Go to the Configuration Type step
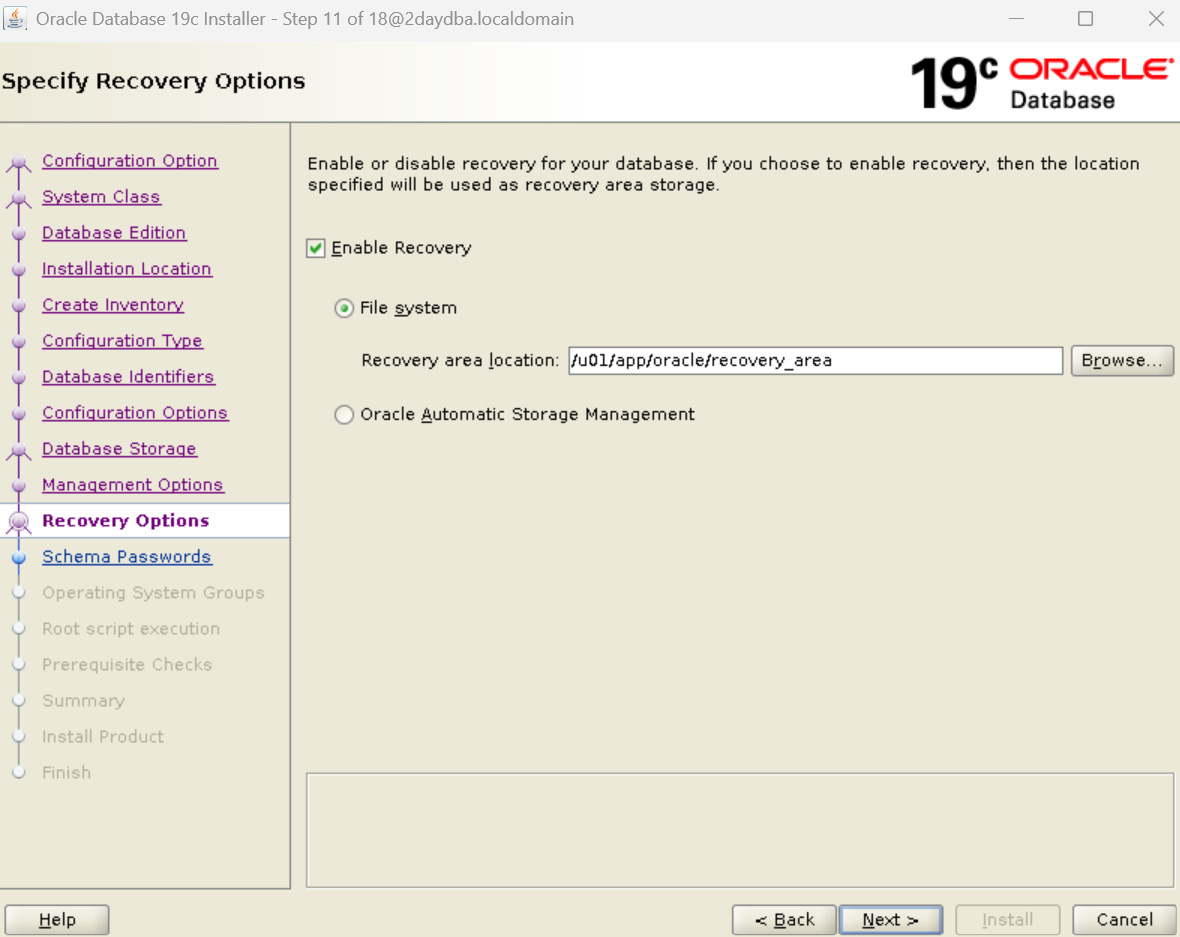 pyautogui.click(x=122, y=341)
